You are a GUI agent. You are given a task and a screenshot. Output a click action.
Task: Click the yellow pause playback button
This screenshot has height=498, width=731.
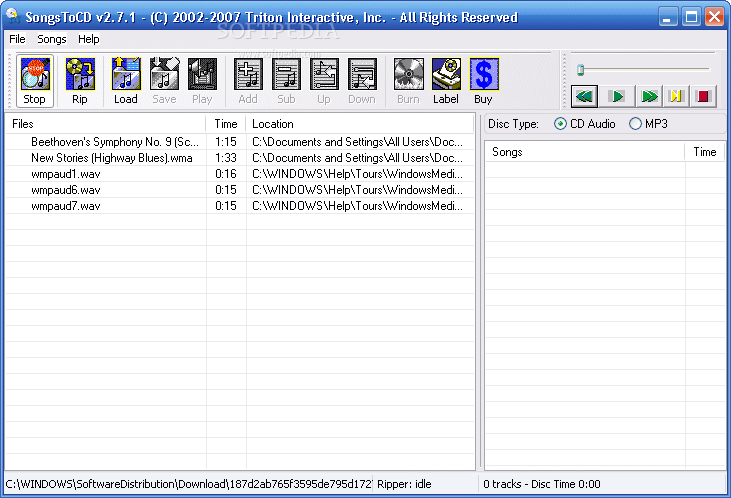[x=676, y=97]
